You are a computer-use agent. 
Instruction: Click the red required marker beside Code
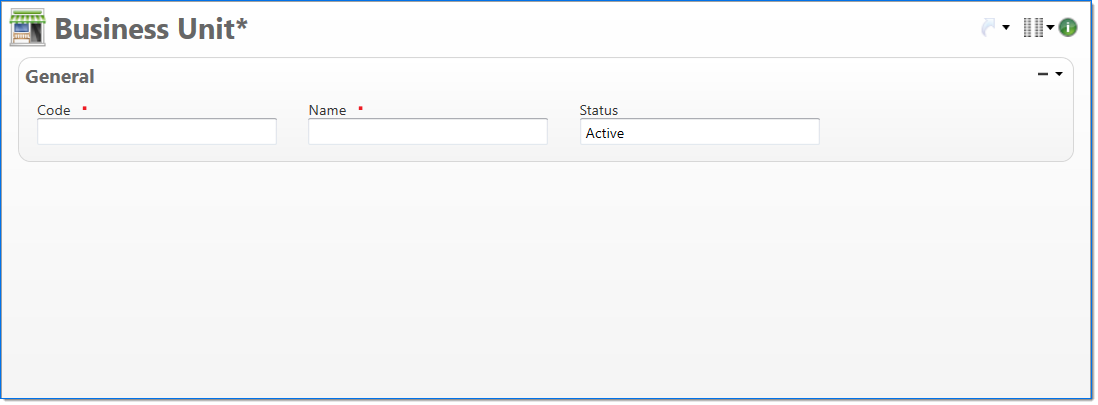click(x=85, y=107)
